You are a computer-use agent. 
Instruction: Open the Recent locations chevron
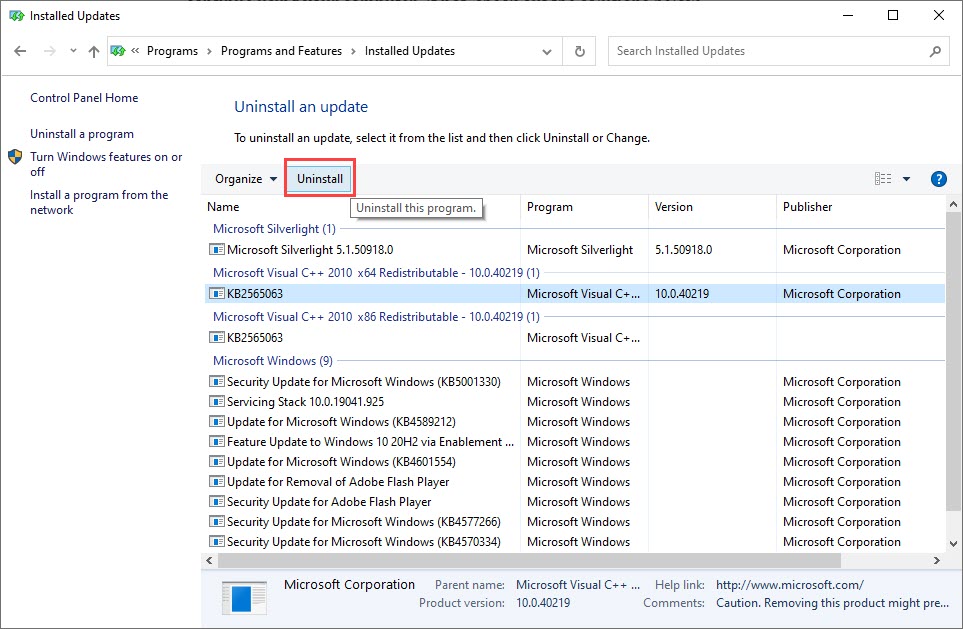[73, 51]
